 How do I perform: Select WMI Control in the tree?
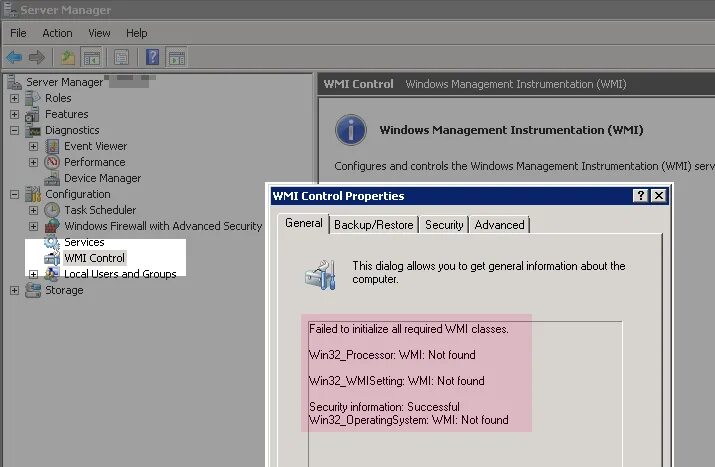94,258
